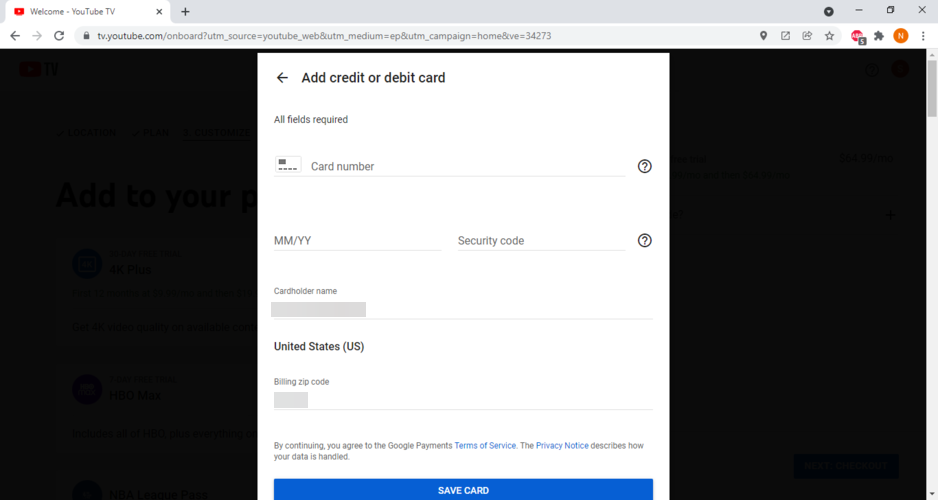Click the Security code field
Image resolution: width=938 pixels, height=500 pixels.
541,241
